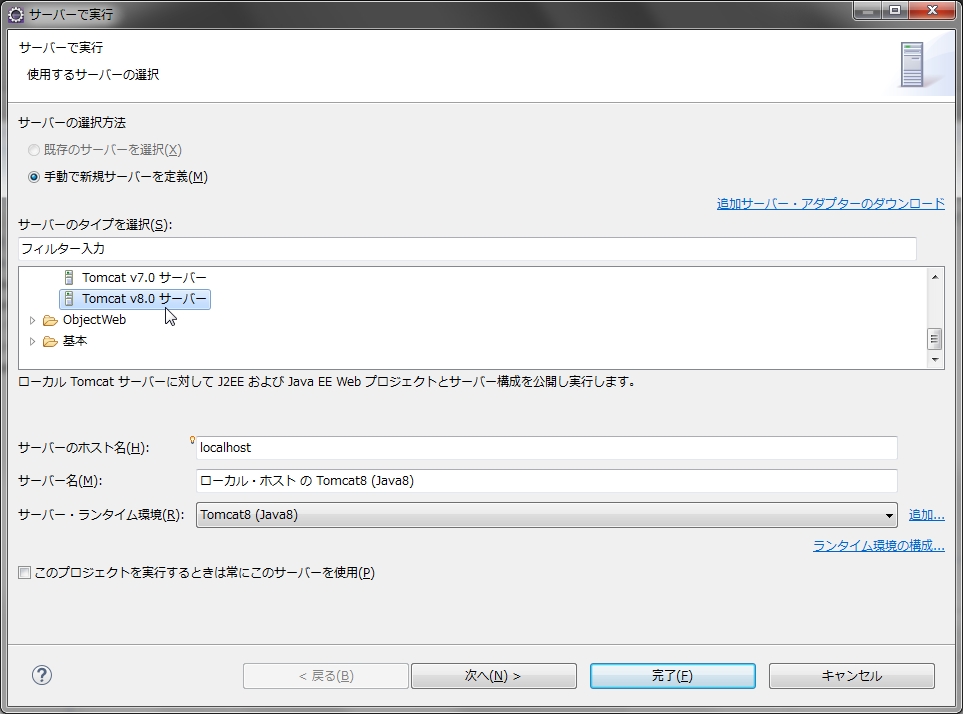Select 既存のサーバーを選択 radio button
The width and height of the screenshot is (963, 714).
click(34, 150)
